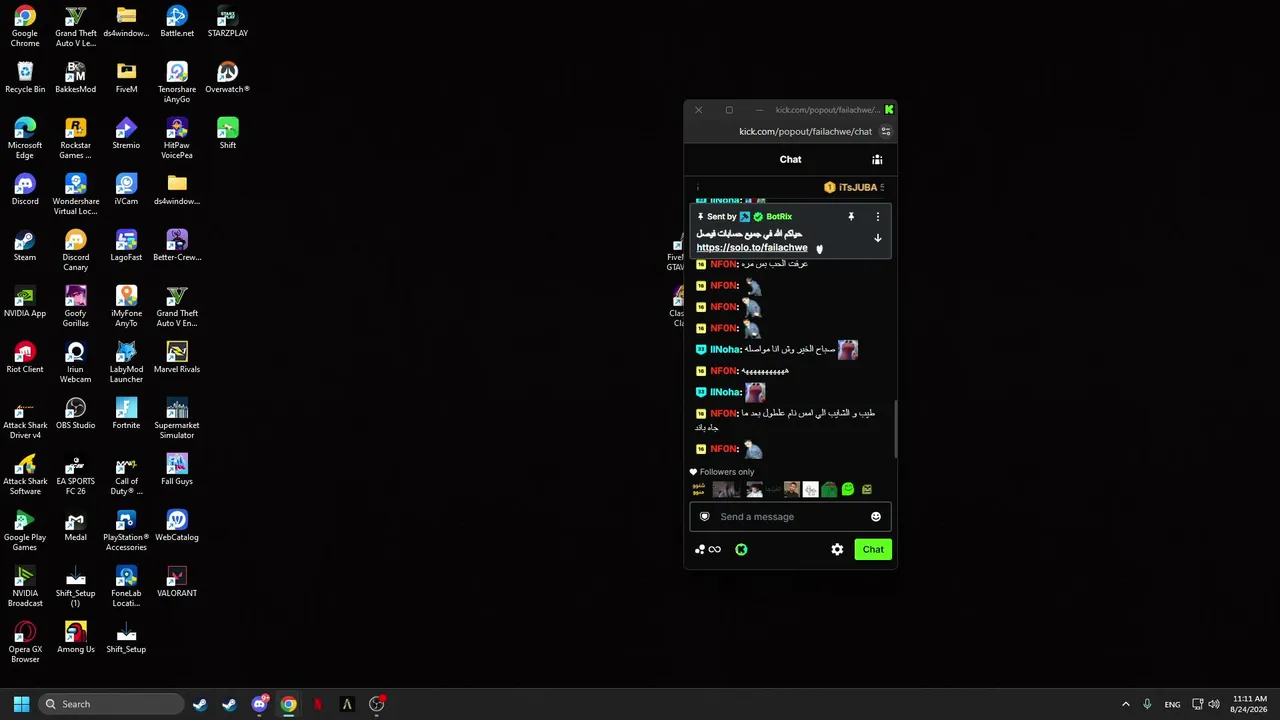This screenshot has width=1280, height=720.
Task: Open Google Chrome desktop shortcut
Action: point(25,27)
